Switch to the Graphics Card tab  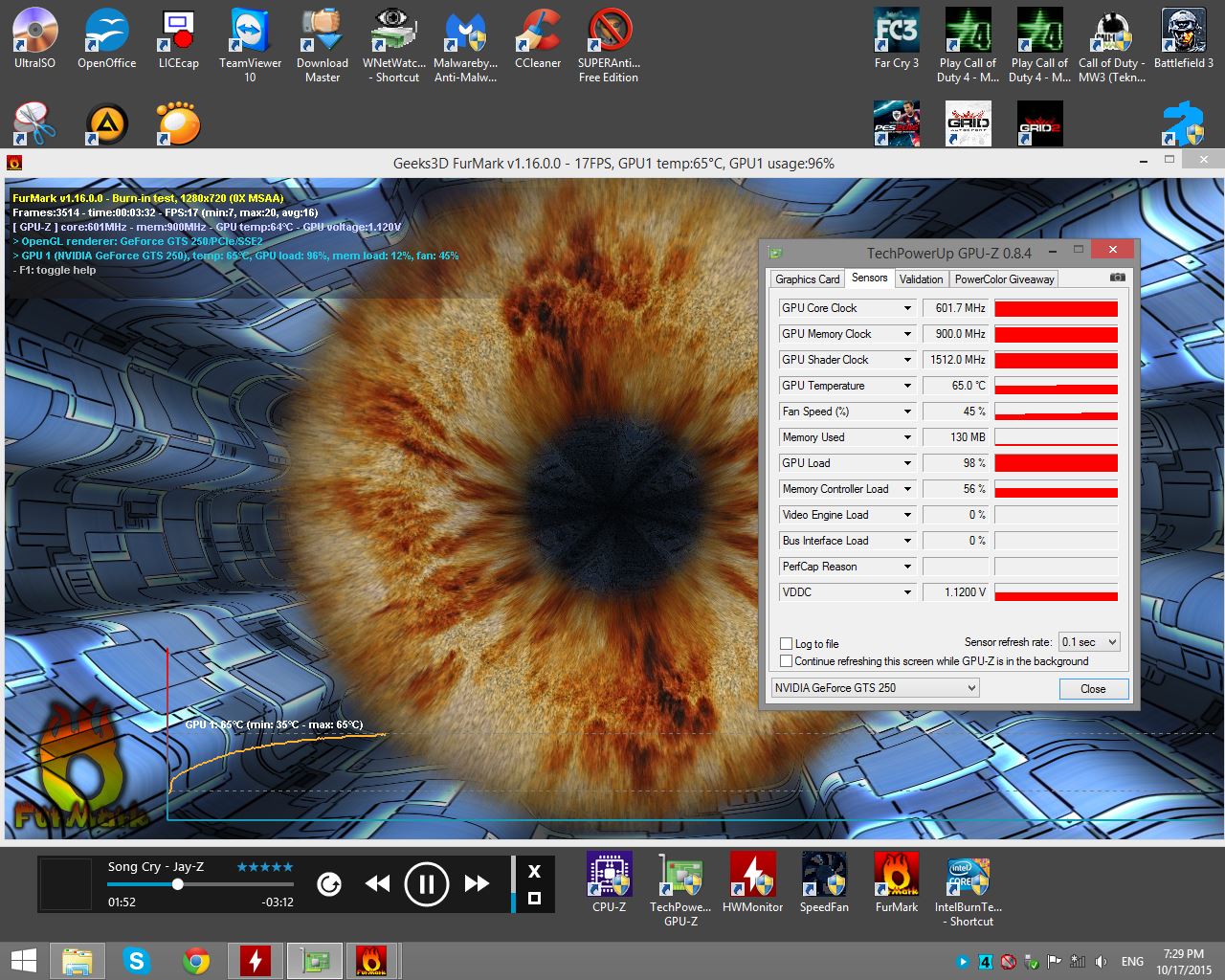807,279
